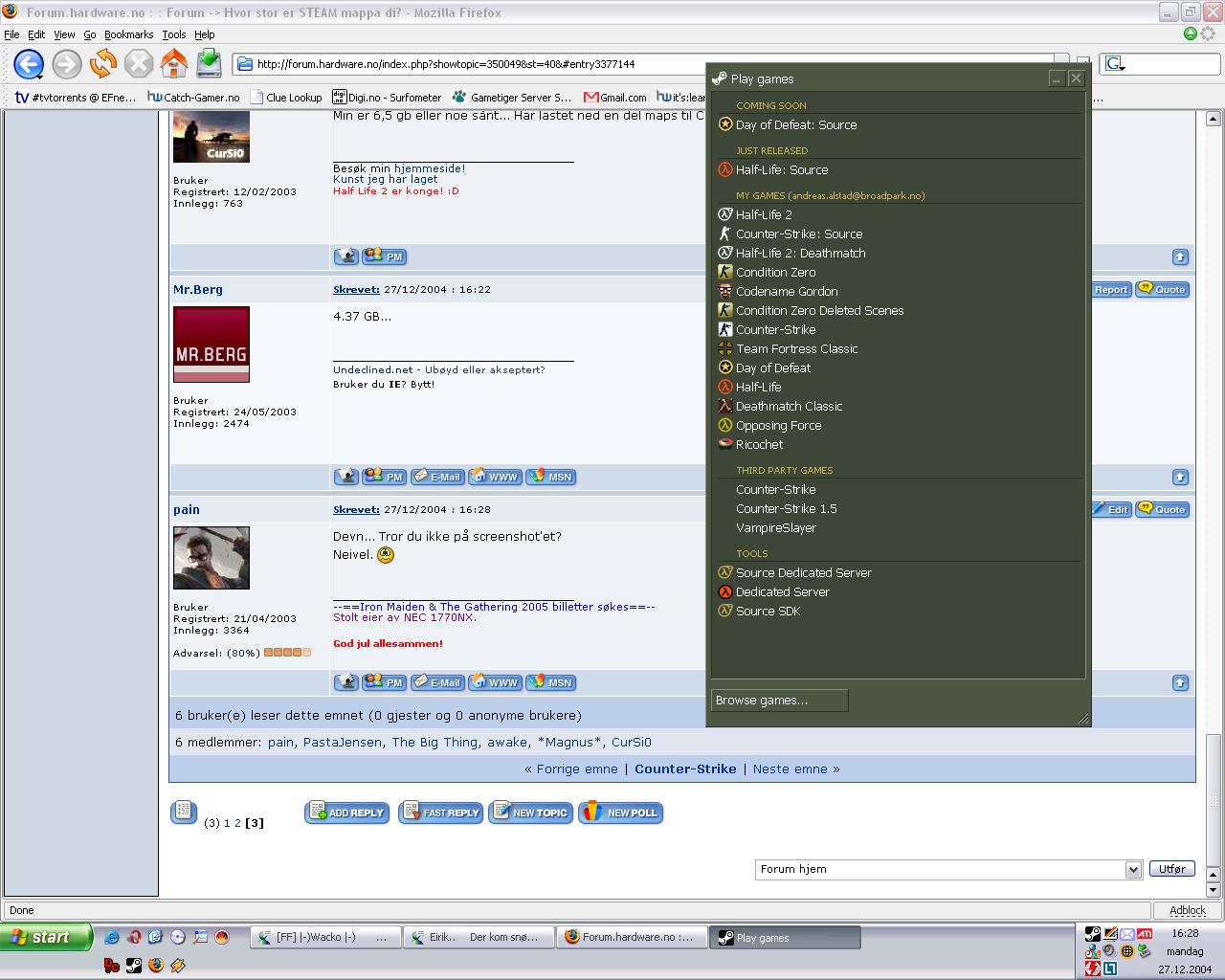1225x980 pixels.
Task: Click Mr.Berg's red avatar image
Action: [x=212, y=345]
